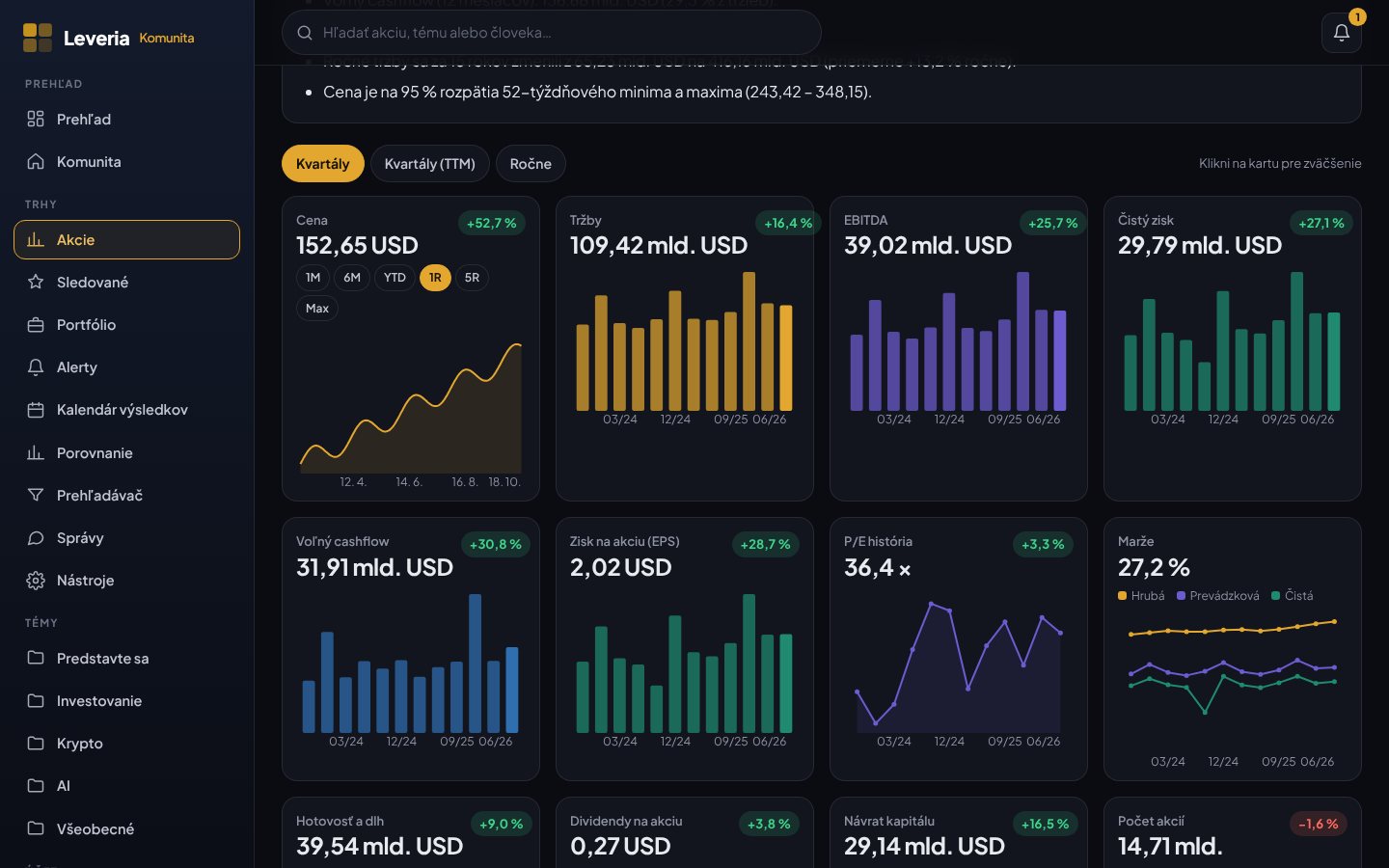This screenshot has height=868, width=1389.
Task: Click the Investovanie folder icon
Action: point(36,700)
